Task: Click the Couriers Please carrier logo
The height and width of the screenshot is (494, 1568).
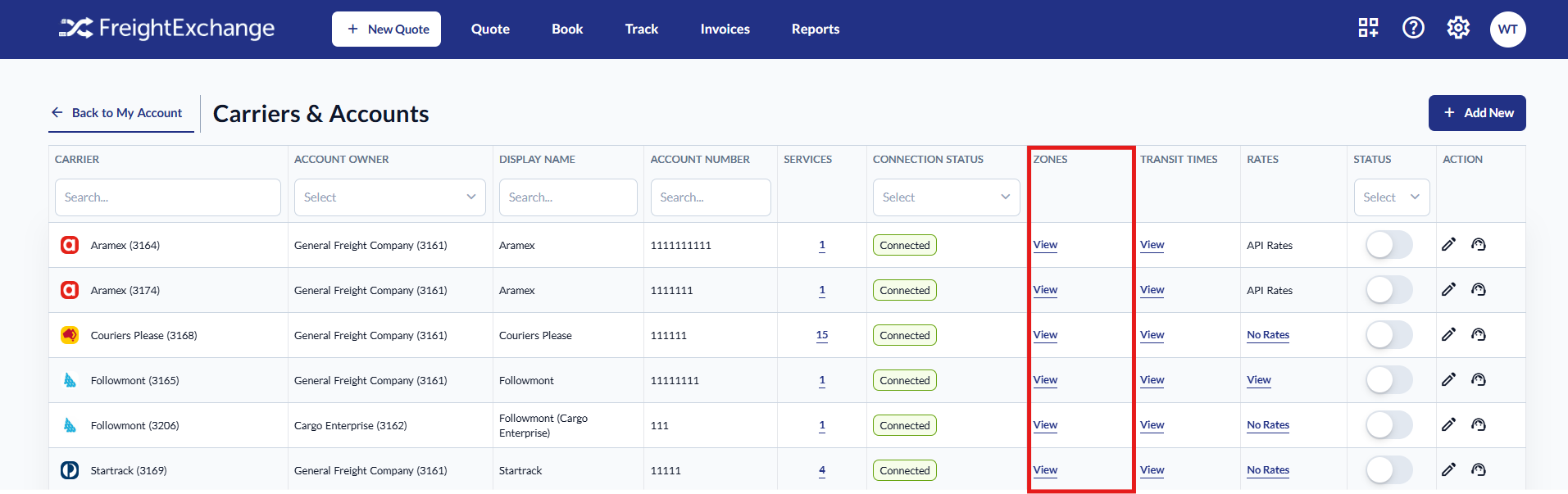Action: (70, 335)
